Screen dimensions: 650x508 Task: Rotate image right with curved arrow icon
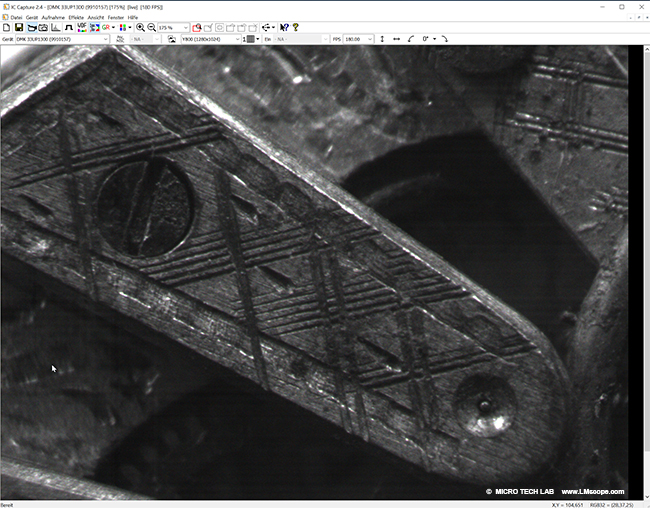[444, 39]
